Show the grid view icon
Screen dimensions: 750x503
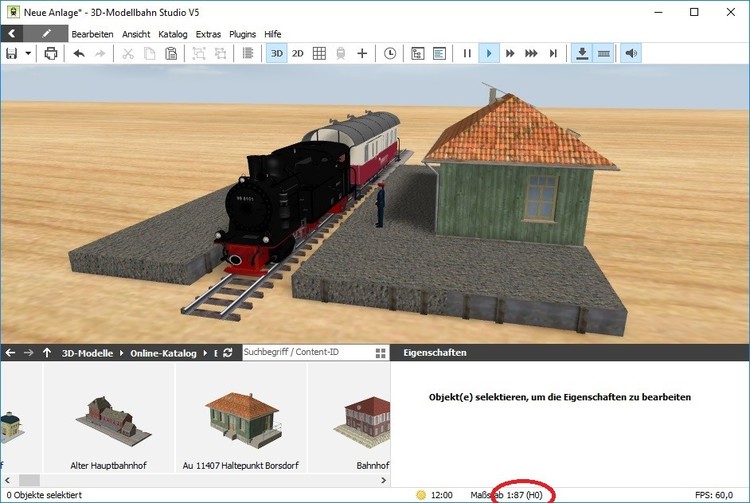coord(319,53)
